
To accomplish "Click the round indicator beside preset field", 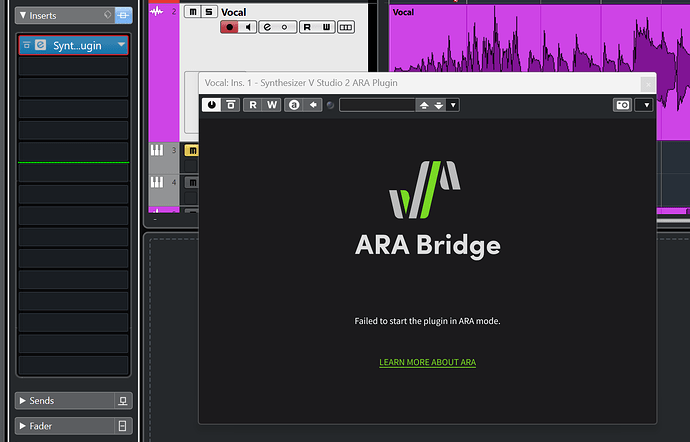I will 330,105.
